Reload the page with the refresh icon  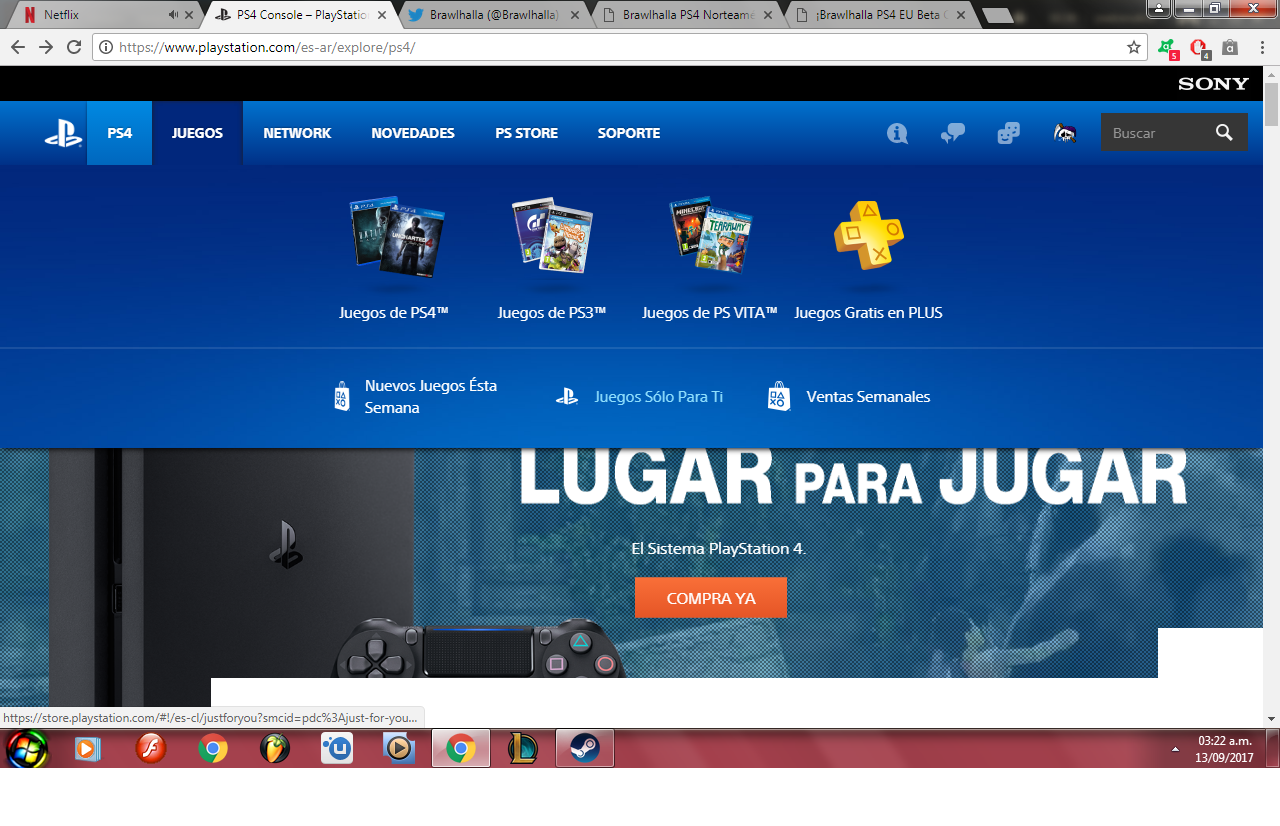pos(74,47)
